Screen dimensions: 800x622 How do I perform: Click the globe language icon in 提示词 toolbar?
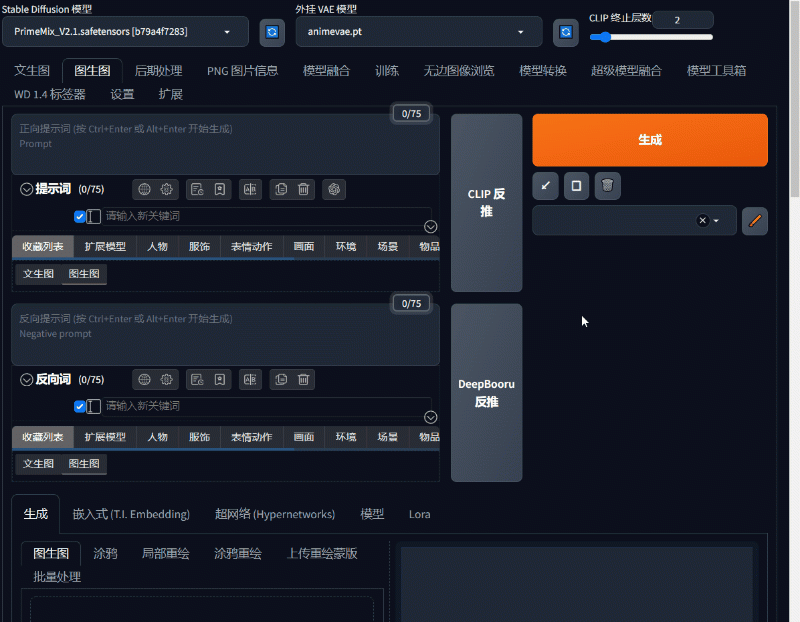[144, 189]
